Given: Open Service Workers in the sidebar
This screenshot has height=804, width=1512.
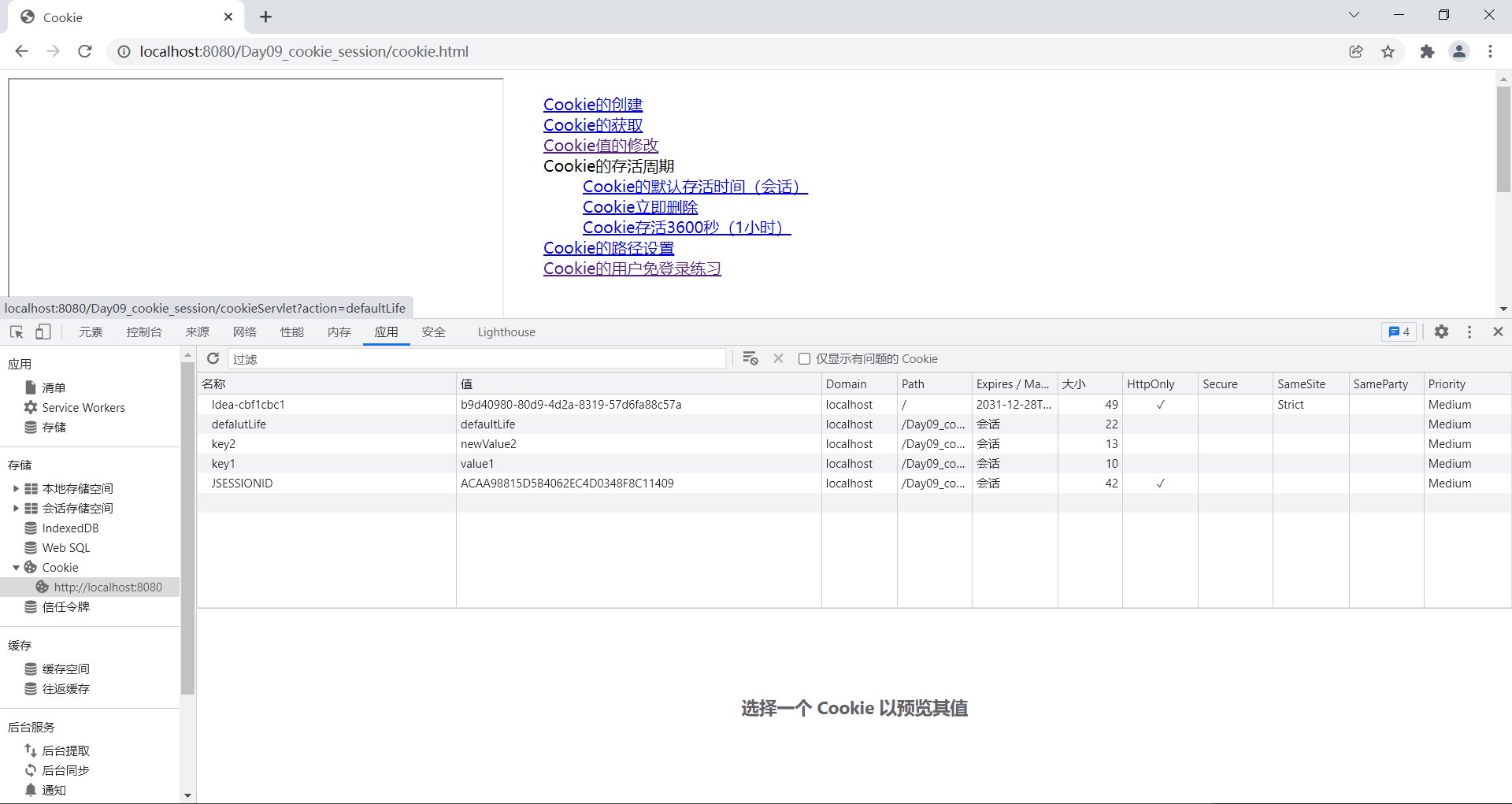Looking at the screenshot, I should click(83, 407).
